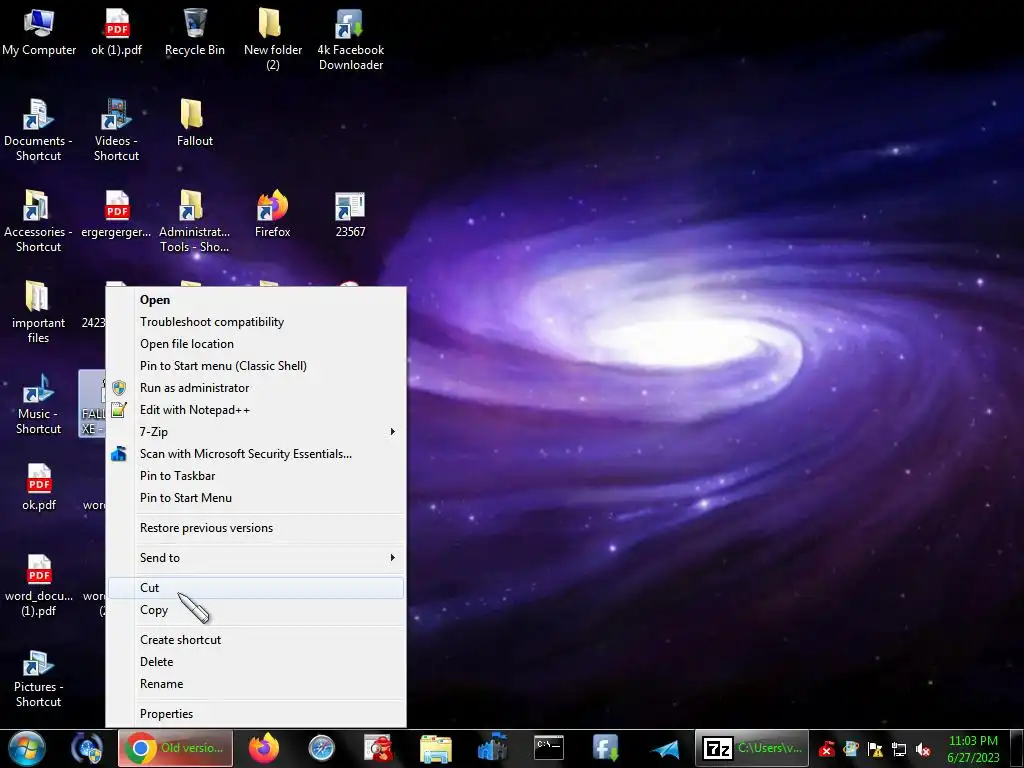Open the Command Prompt taskbar icon
Screen dimensions: 1024x768
pyautogui.click(x=549, y=748)
